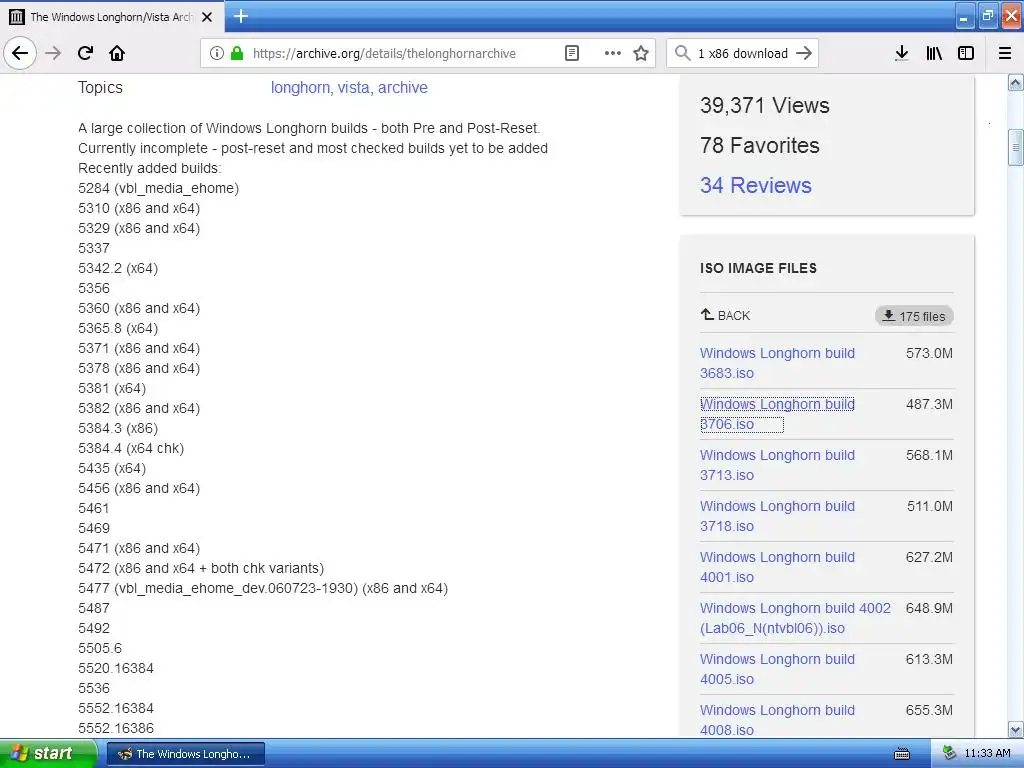1024x768 pixels.
Task: Download Windows Longhorn build 3718.iso
Action: click(x=777, y=516)
